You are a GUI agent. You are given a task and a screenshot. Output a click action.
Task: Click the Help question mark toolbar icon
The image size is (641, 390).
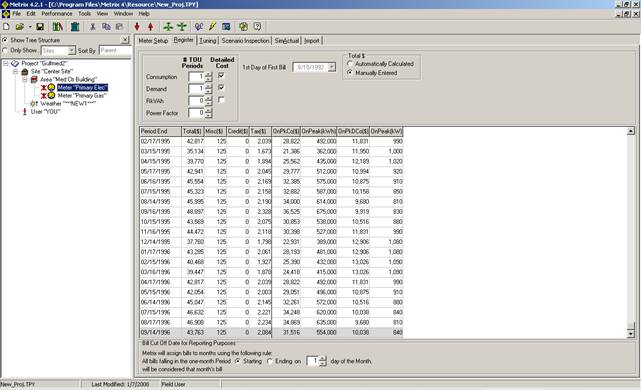point(257,27)
